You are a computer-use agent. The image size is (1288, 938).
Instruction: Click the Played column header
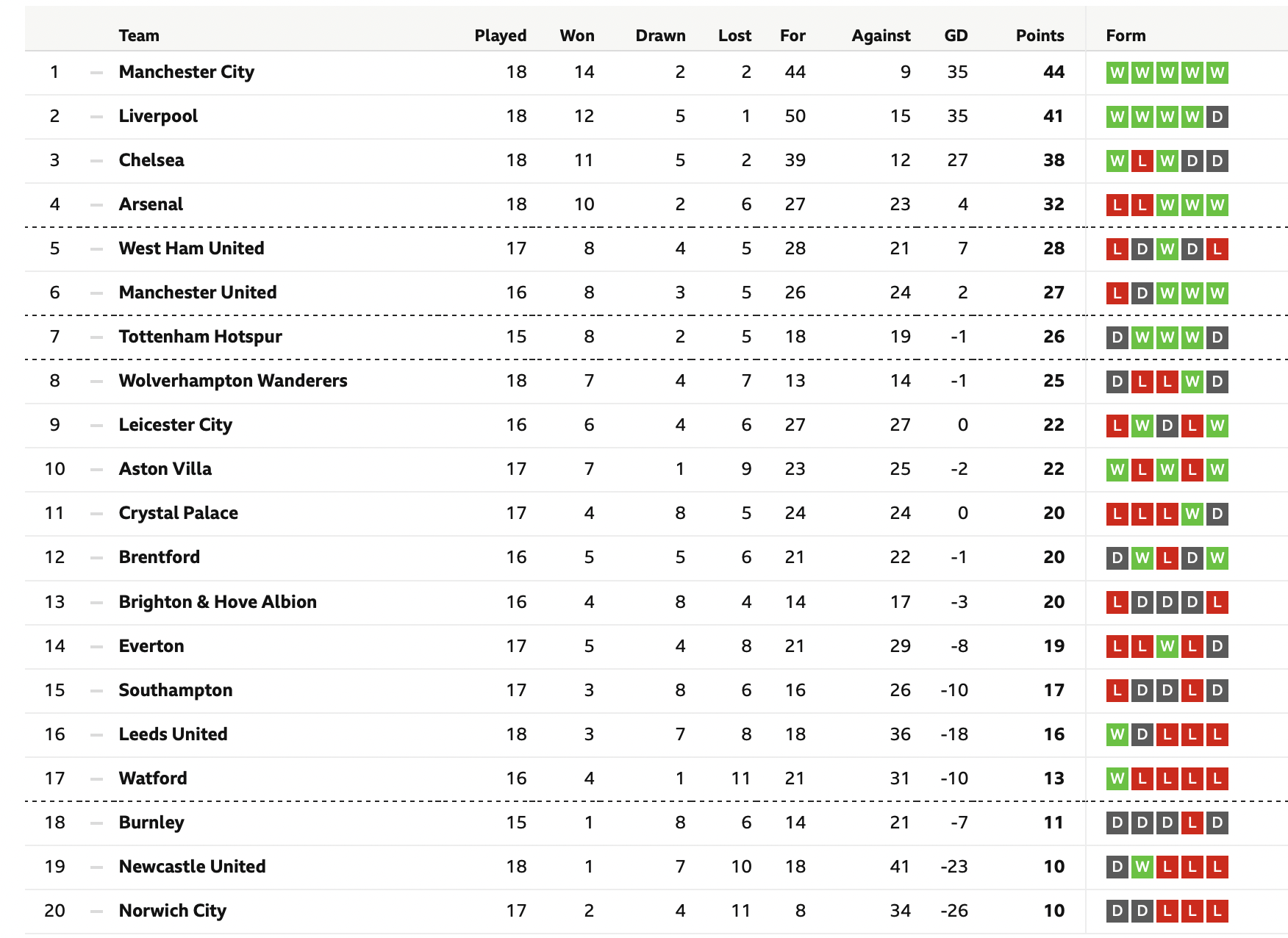pyautogui.click(x=501, y=35)
